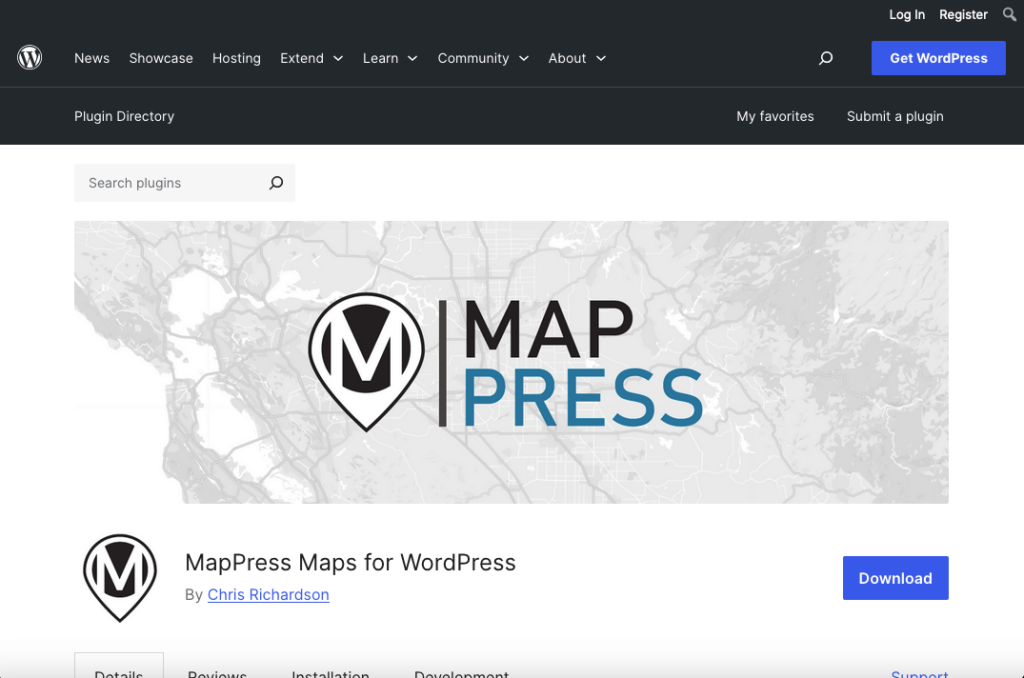Click the WordPress logo icon

click(x=29, y=58)
